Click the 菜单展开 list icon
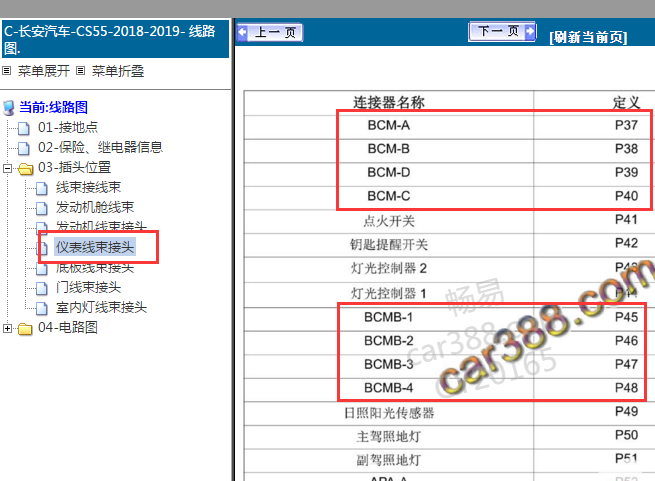Screen dimensions: 655x481 click(7, 71)
